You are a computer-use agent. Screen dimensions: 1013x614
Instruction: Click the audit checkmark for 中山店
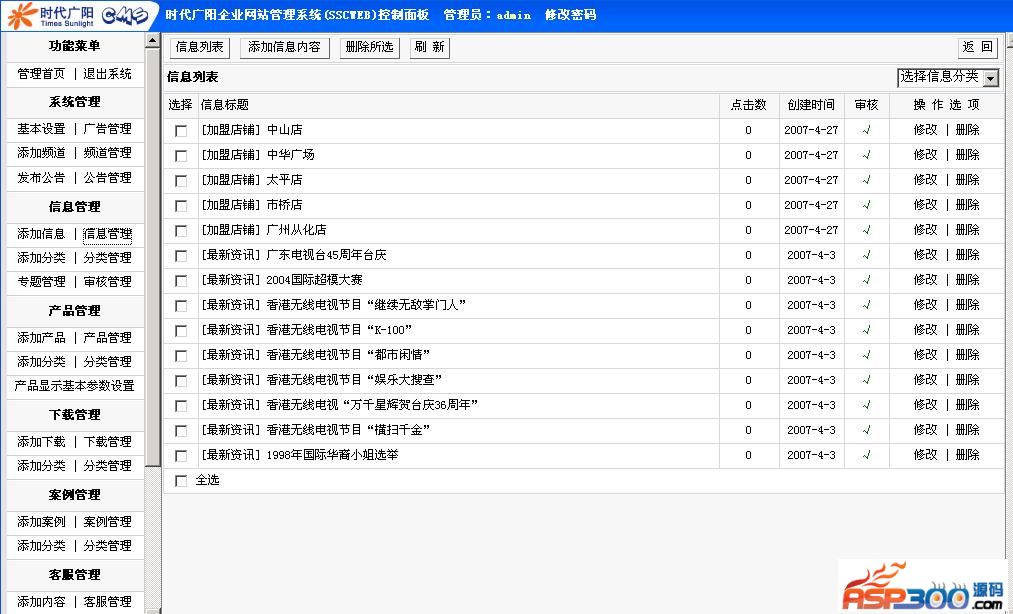(x=866, y=130)
